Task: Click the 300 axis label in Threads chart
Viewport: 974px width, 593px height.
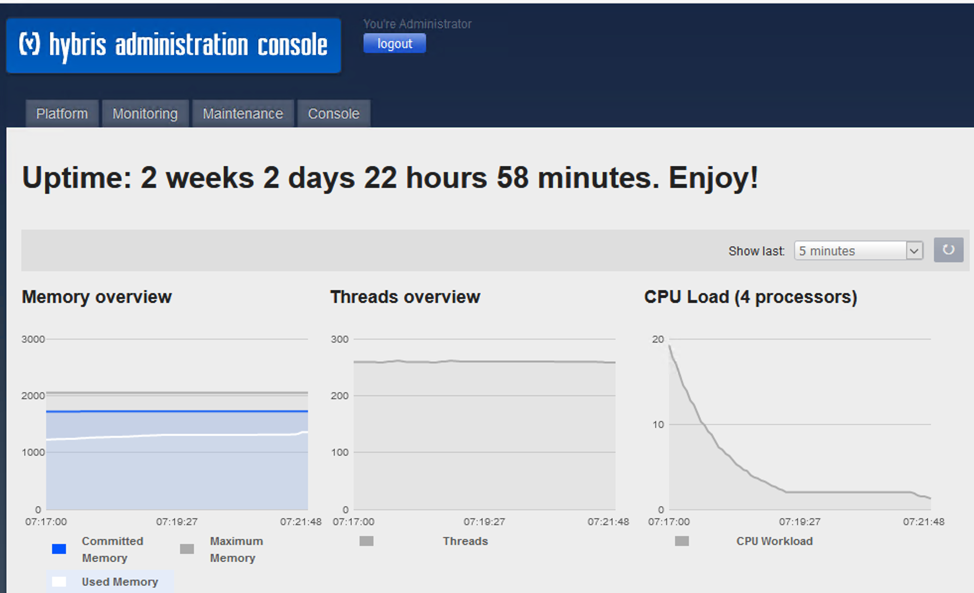Action: 340,339
